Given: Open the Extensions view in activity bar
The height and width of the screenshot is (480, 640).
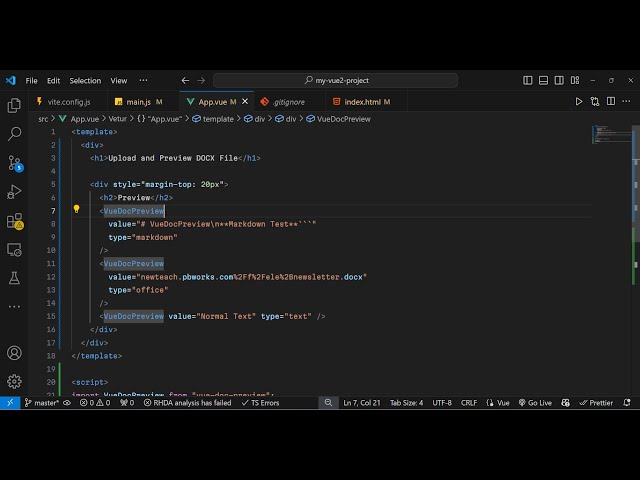Looking at the screenshot, I should (x=14, y=220).
